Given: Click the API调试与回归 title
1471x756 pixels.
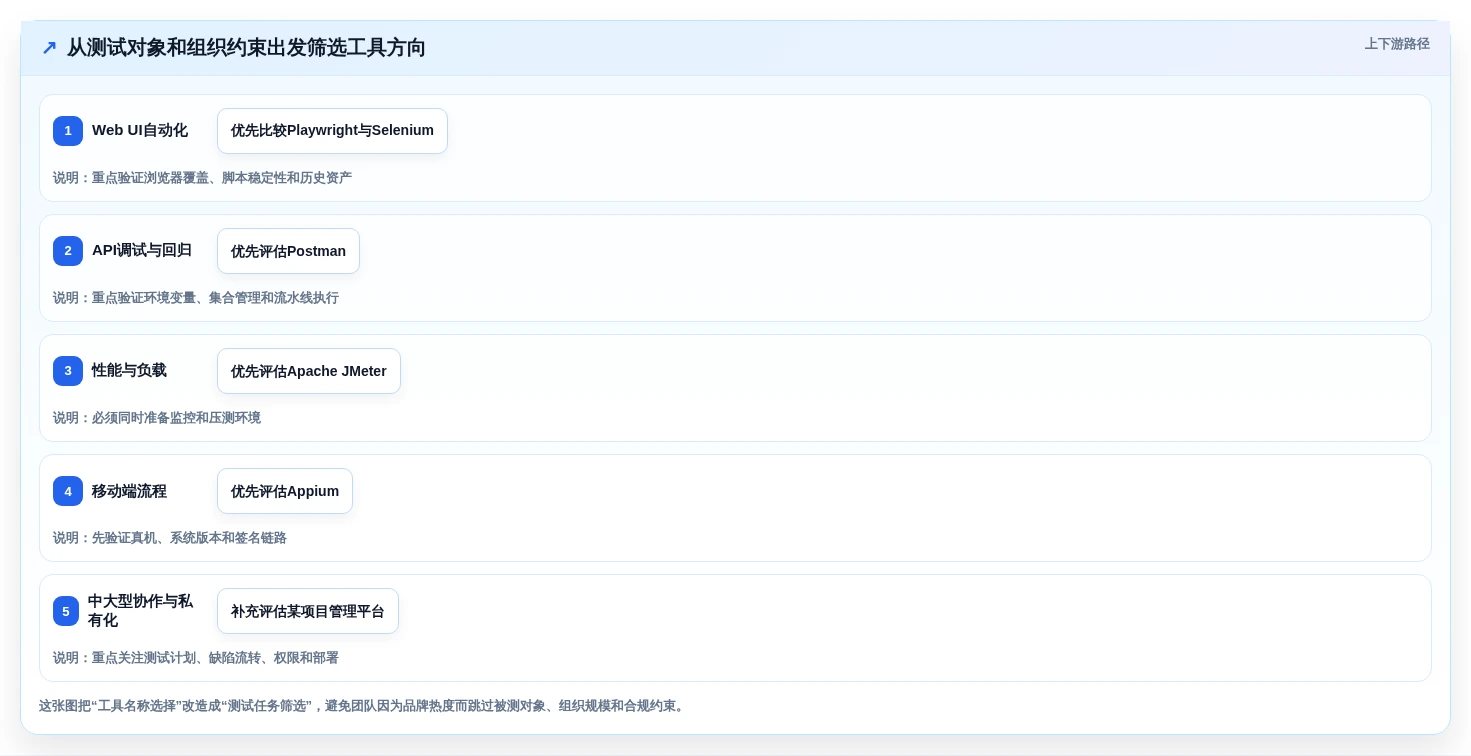Looking at the screenshot, I should [142, 250].
